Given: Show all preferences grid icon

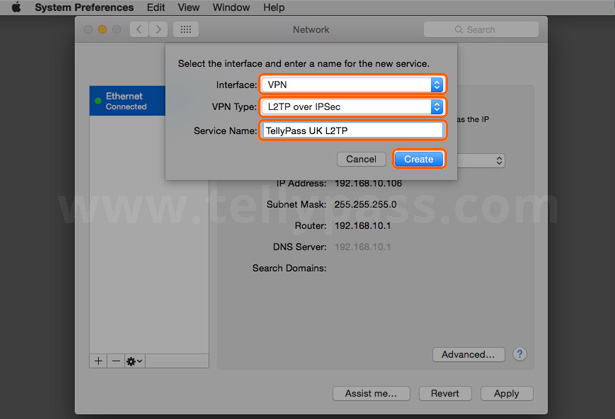Looking at the screenshot, I should (186, 29).
